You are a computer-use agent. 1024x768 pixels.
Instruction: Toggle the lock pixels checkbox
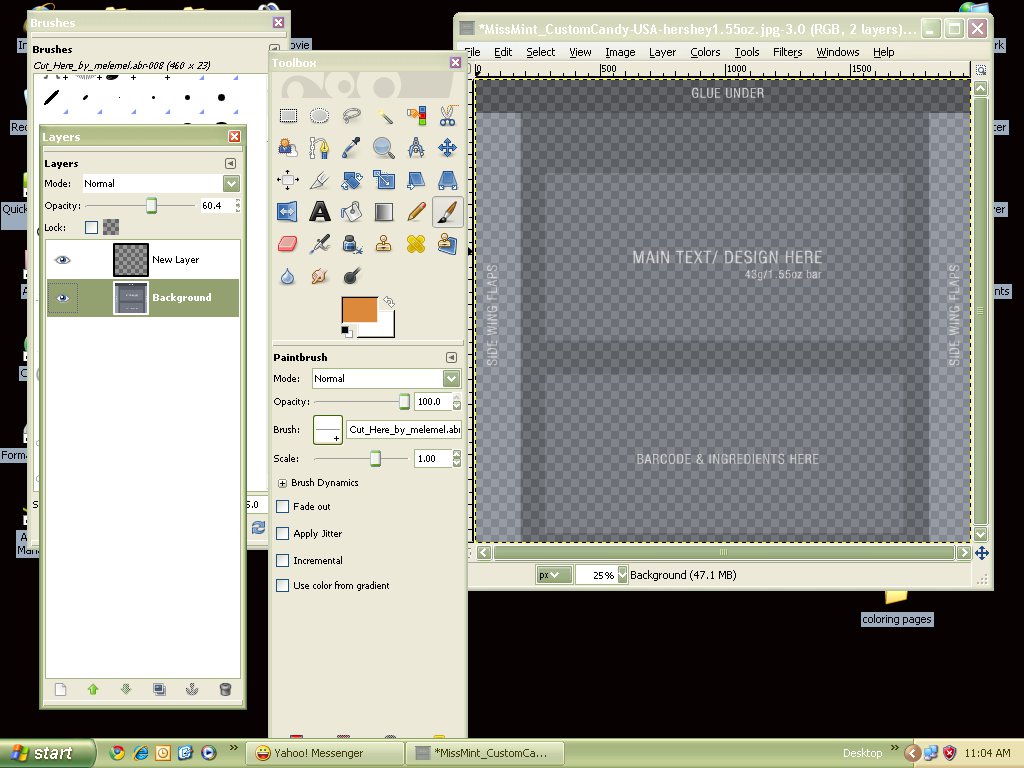[91, 227]
